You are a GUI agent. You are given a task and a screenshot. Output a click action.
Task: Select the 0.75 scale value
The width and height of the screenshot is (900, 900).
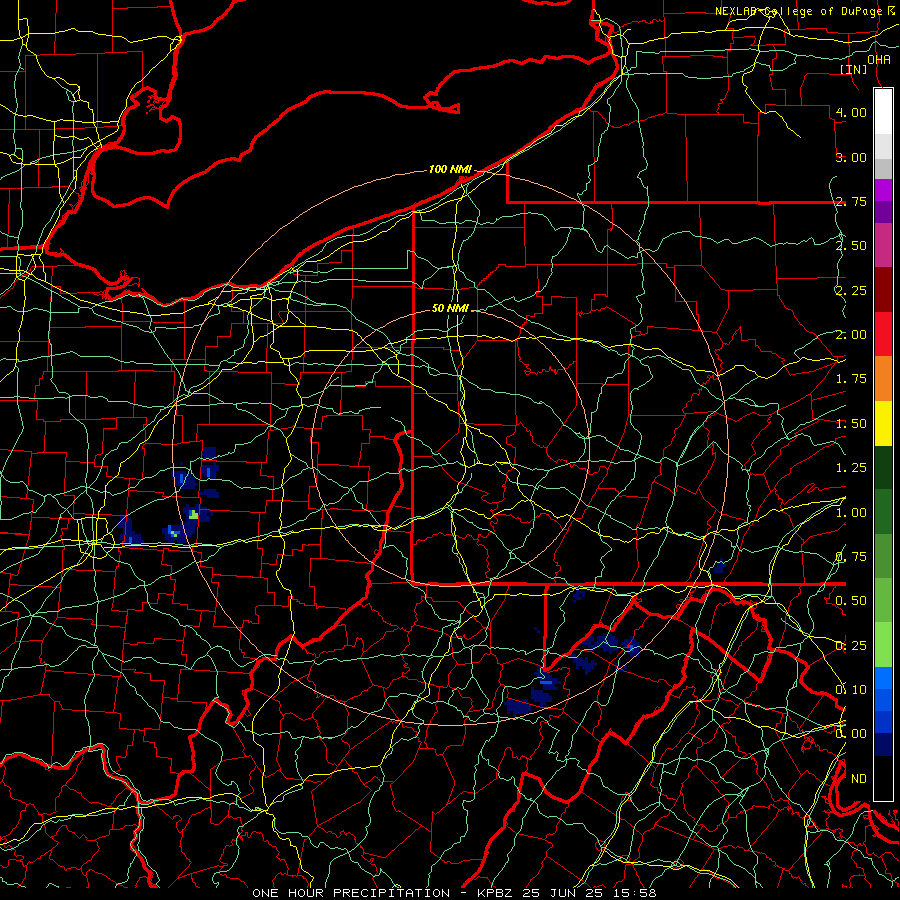pos(851,557)
